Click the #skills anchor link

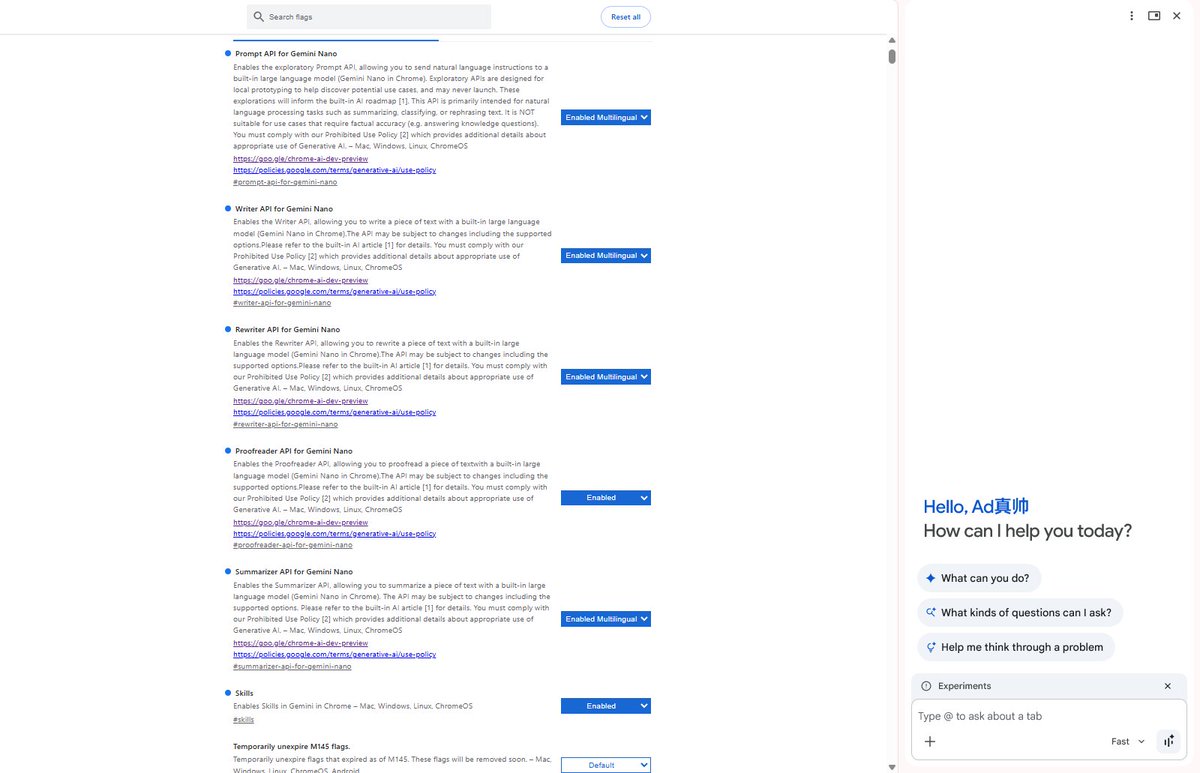point(244,719)
